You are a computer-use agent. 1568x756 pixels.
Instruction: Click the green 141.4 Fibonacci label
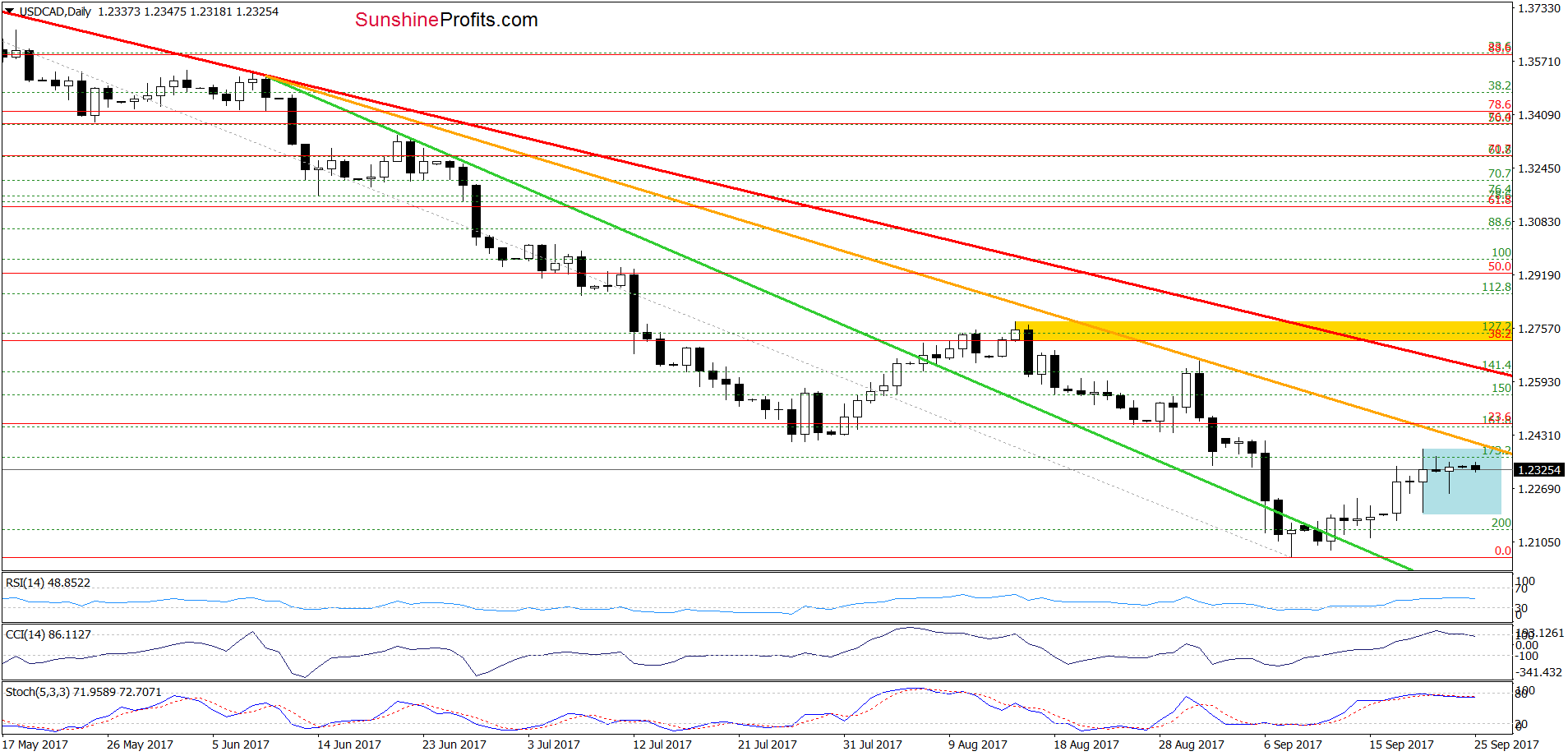[1497, 365]
